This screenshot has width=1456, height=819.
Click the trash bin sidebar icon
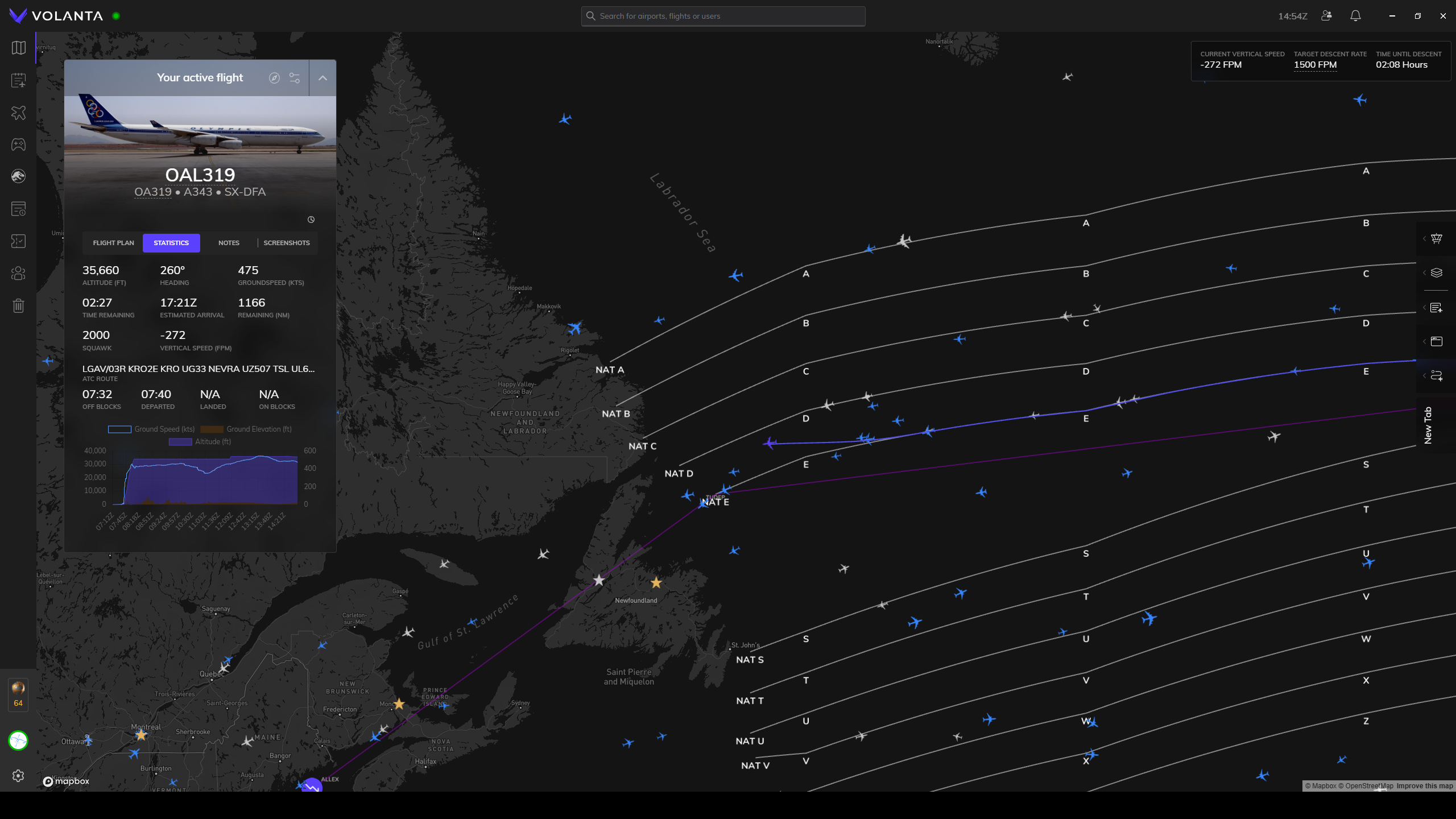click(19, 306)
